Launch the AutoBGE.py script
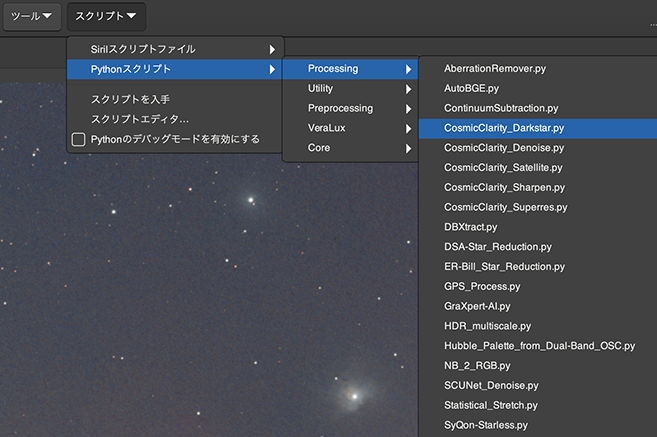 (473, 88)
